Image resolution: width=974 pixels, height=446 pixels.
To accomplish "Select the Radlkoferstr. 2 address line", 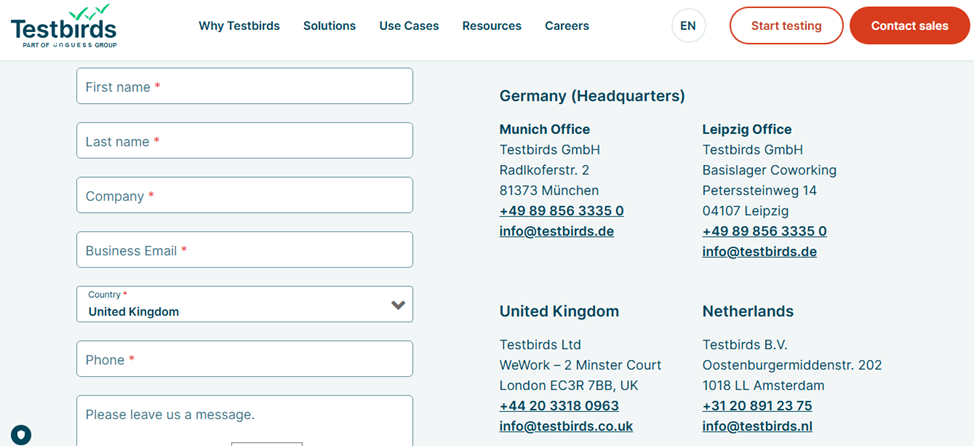I will coord(544,170).
